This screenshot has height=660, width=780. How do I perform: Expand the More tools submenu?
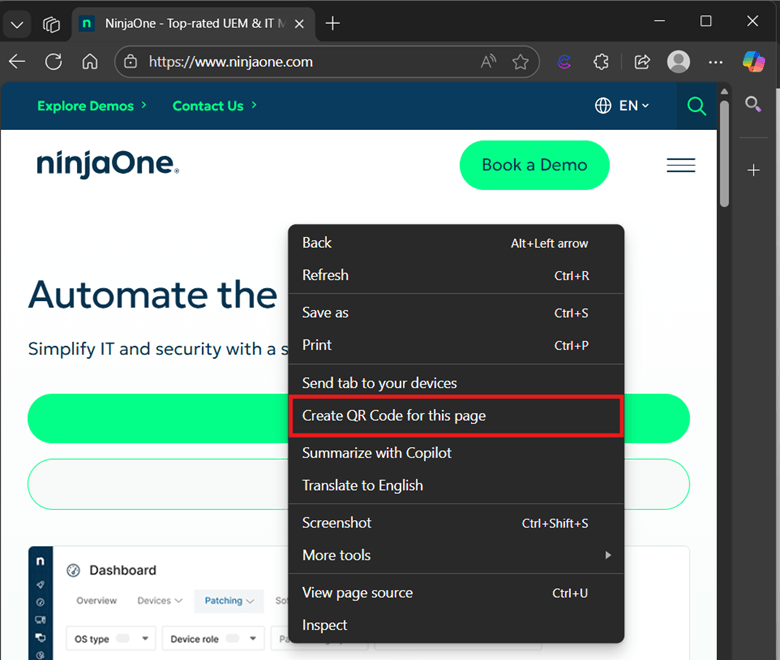tap(456, 555)
